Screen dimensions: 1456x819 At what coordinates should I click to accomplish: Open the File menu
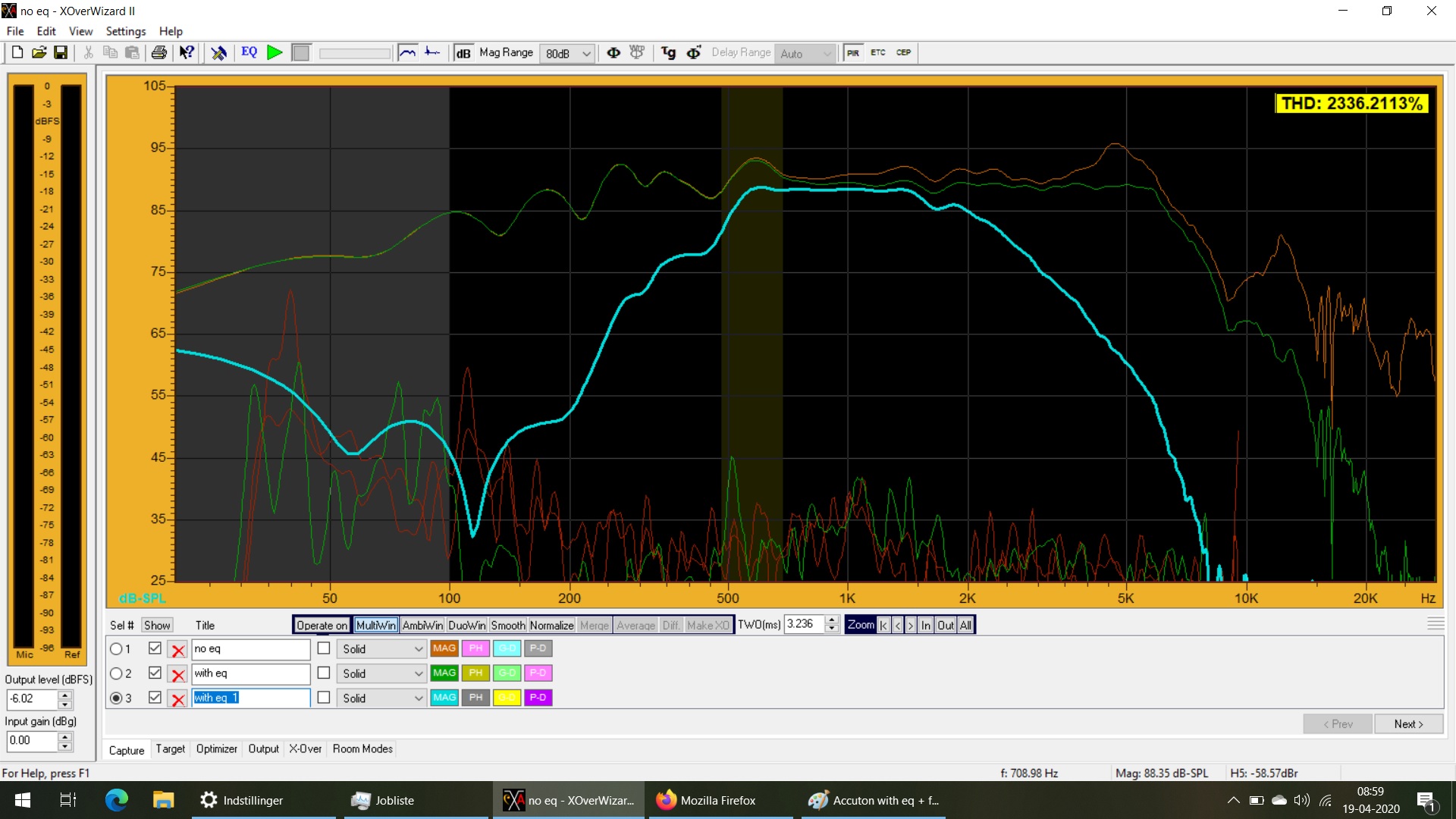(15, 31)
